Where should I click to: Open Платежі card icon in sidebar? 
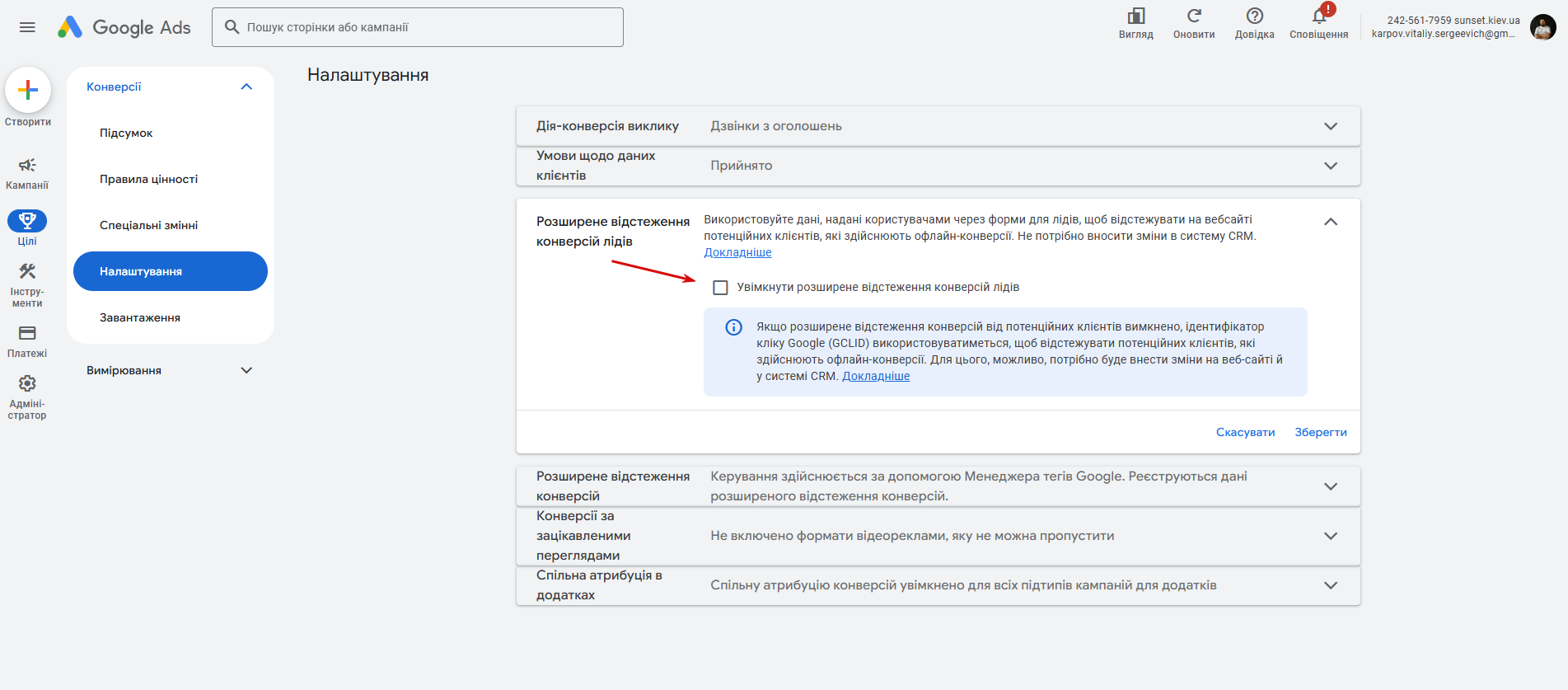click(x=27, y=334)
